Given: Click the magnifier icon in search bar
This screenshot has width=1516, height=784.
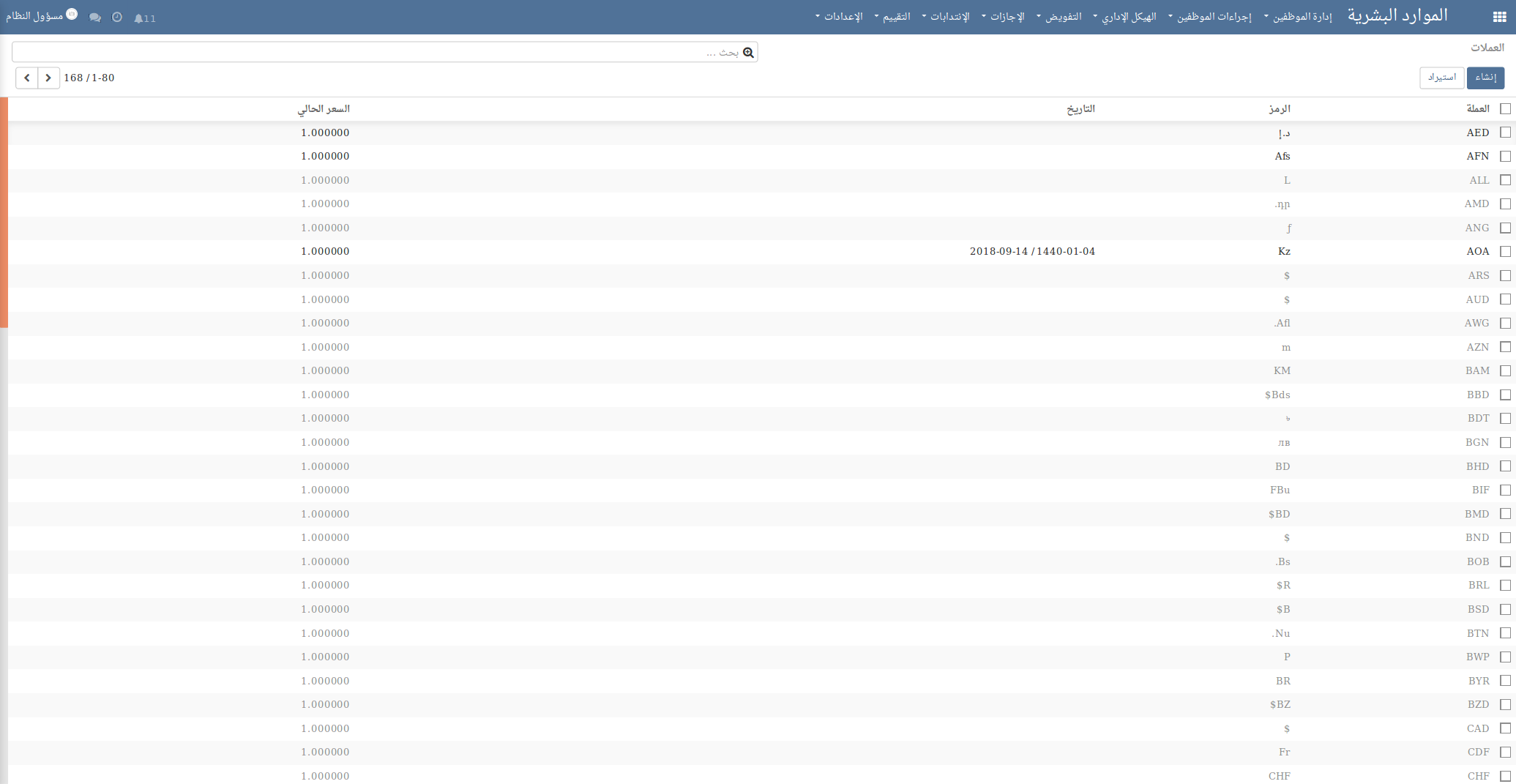Looking at the screenshot, I should 748,53.
